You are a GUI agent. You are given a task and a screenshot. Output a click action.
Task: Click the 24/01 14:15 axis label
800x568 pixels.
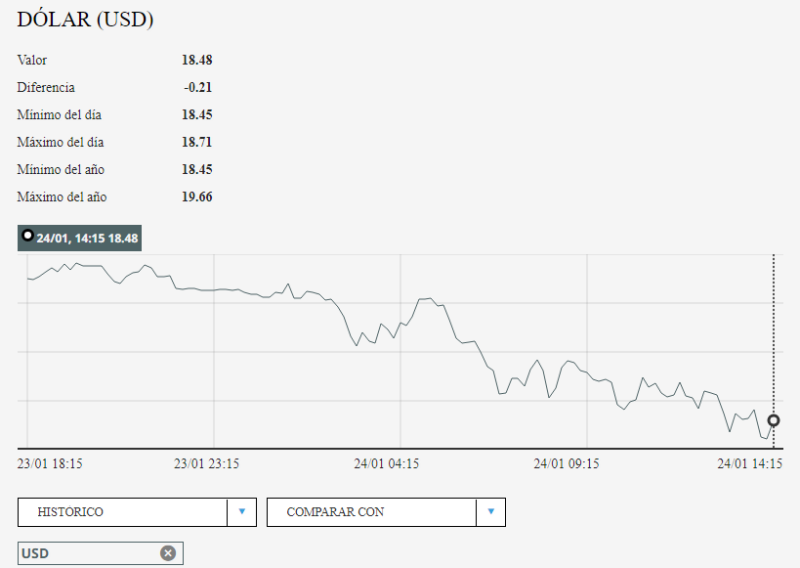pyautogui.click(x=750, y=463)
